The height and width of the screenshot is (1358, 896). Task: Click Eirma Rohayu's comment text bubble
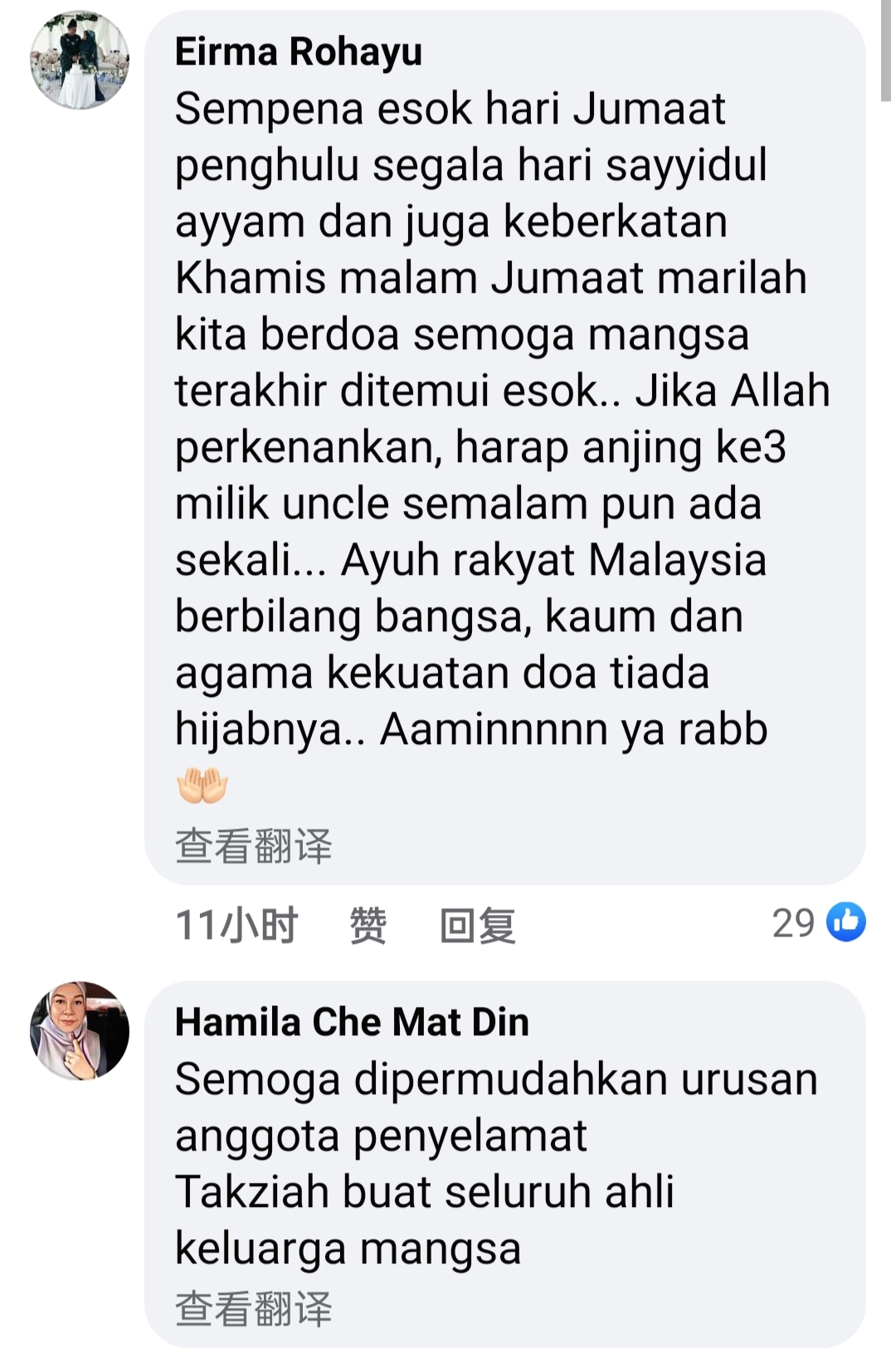[505, 447]
